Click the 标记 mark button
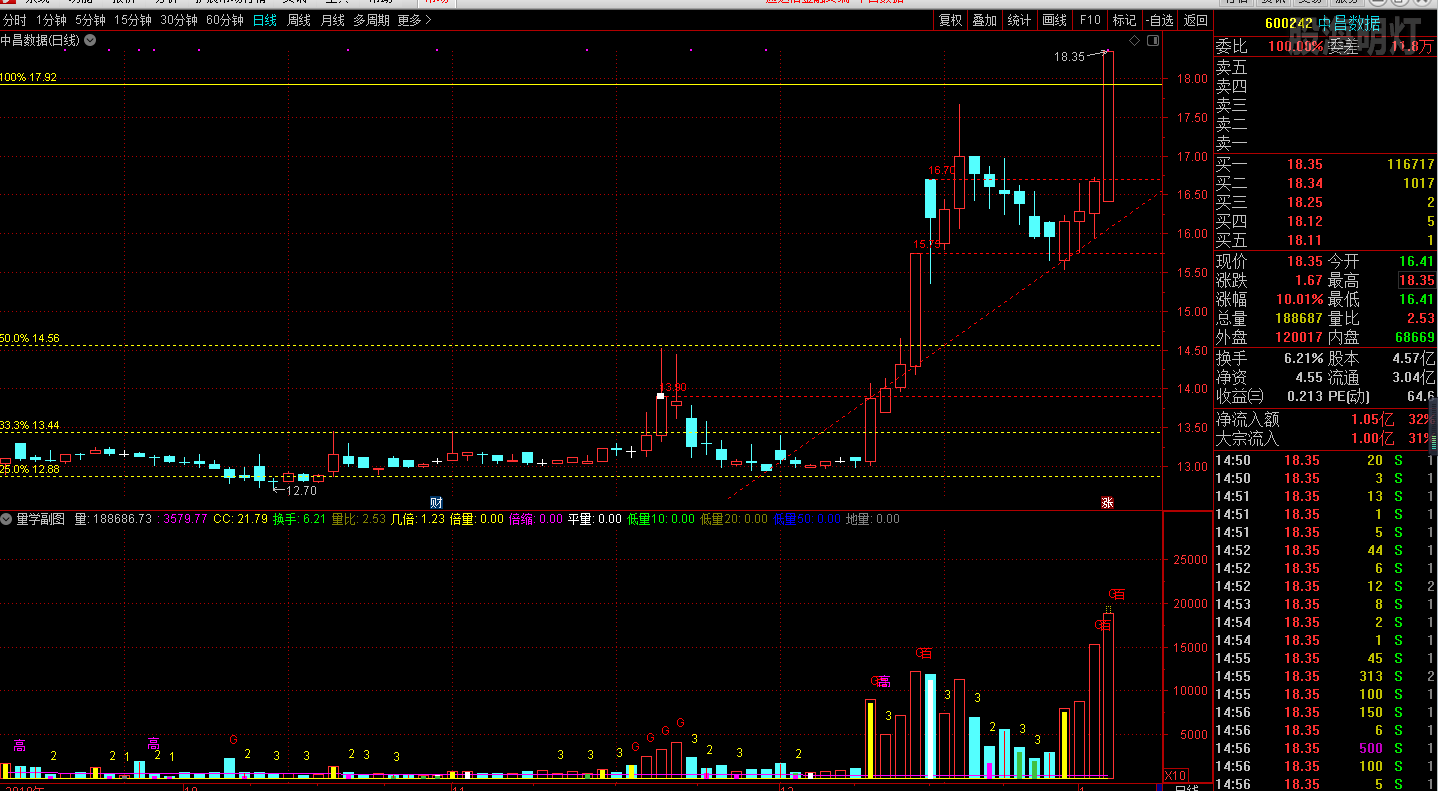This screenshot has width=1438, height=791. pyautogui.click(x=1125, y=20)
